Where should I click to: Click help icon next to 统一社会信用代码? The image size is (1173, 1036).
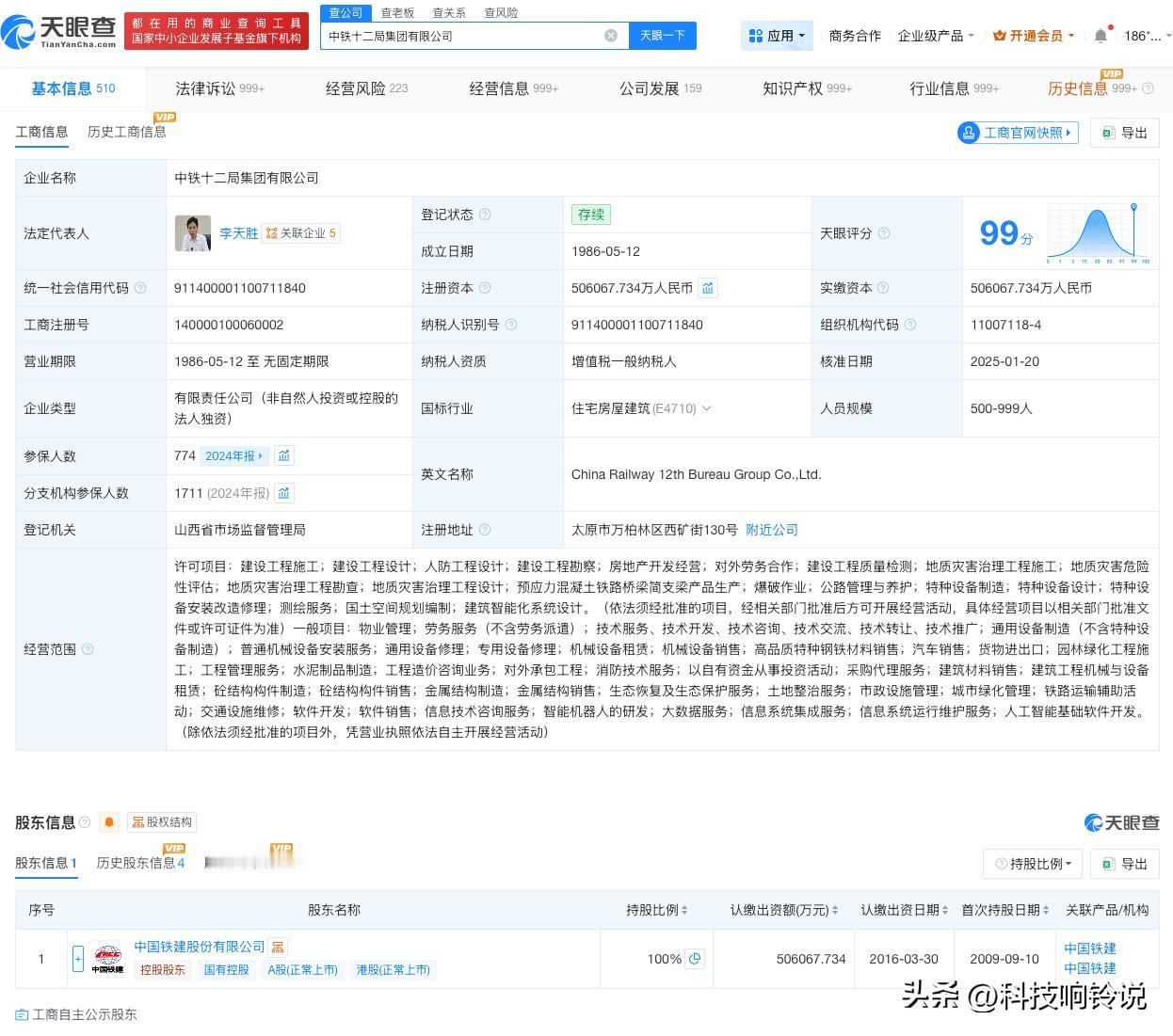[140, 288]
